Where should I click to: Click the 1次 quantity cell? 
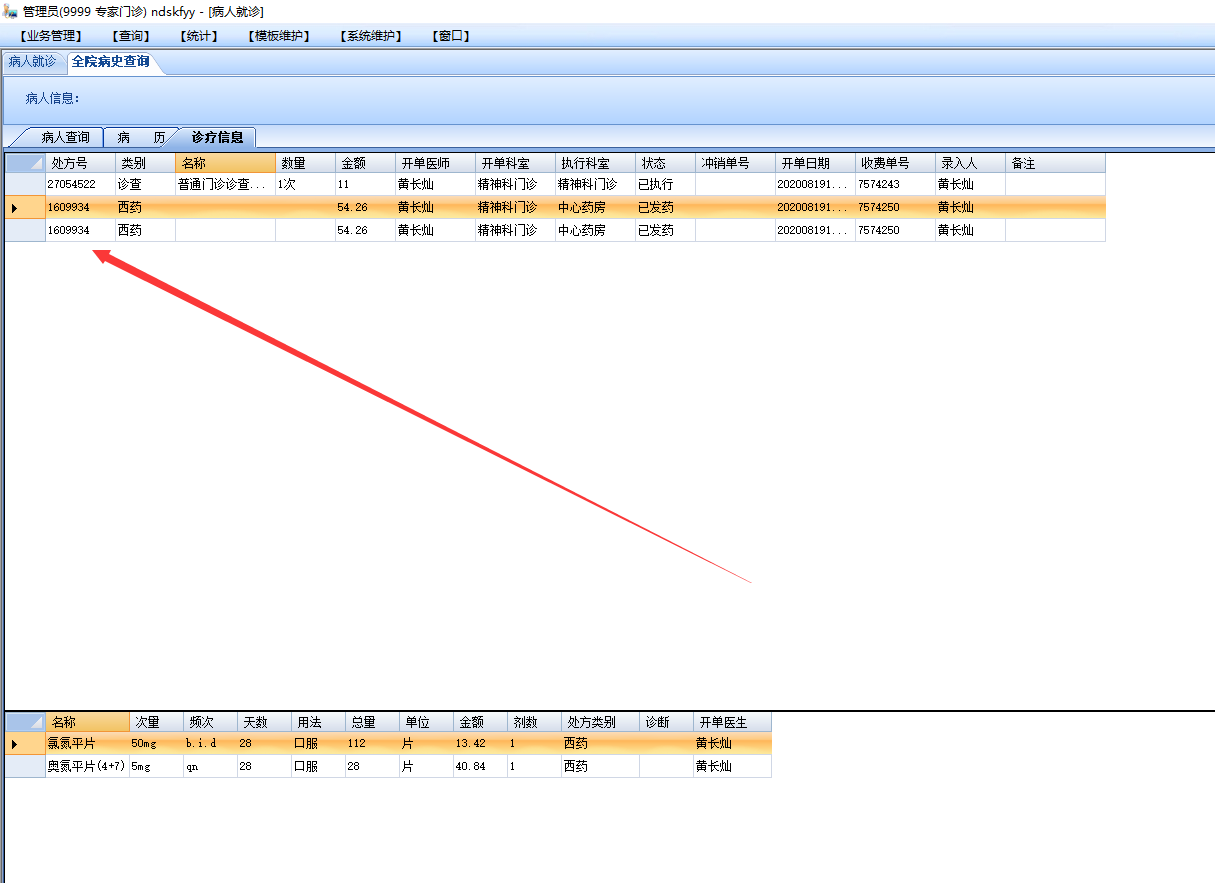(x=305, y=185)
